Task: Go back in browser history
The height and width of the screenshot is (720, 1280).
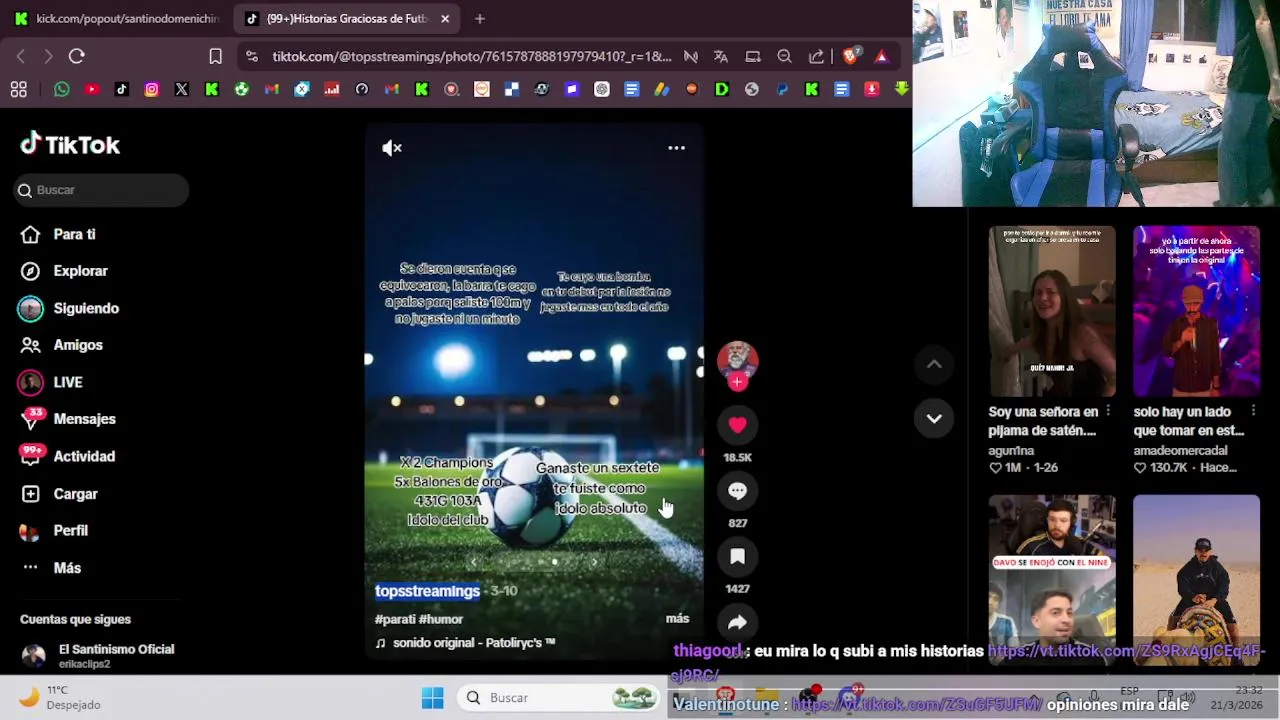Action: 21,57
